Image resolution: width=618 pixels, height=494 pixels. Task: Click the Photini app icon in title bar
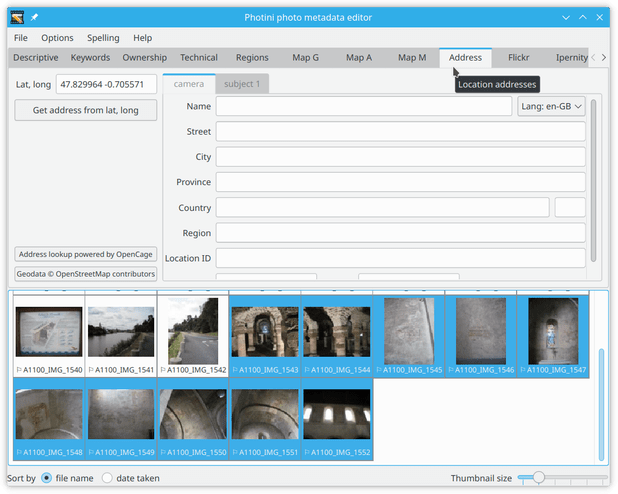[17, 17]
